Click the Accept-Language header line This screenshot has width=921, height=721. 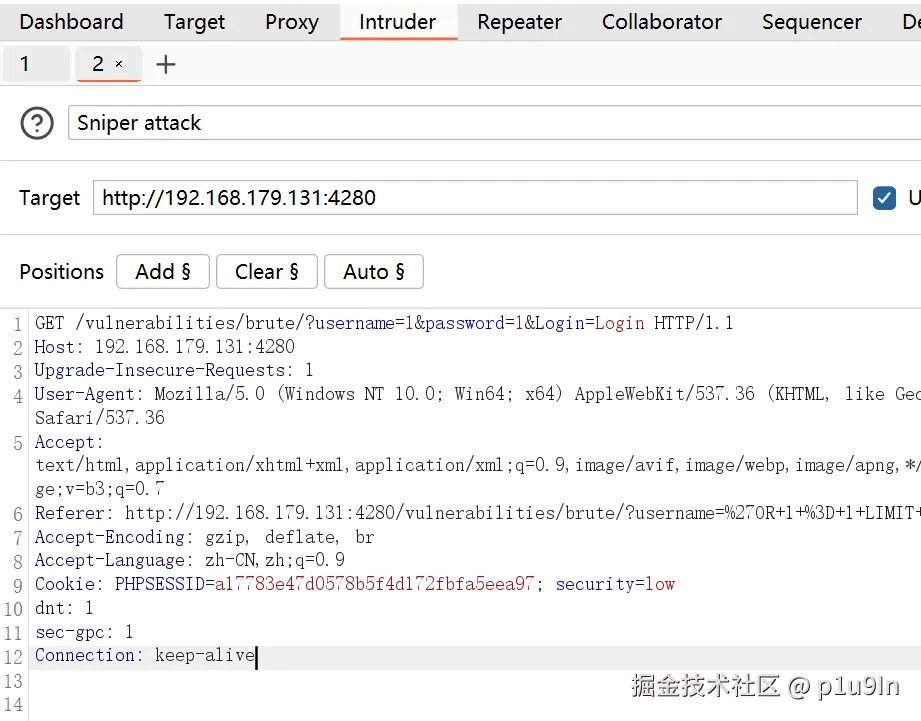tap(189, 560)
